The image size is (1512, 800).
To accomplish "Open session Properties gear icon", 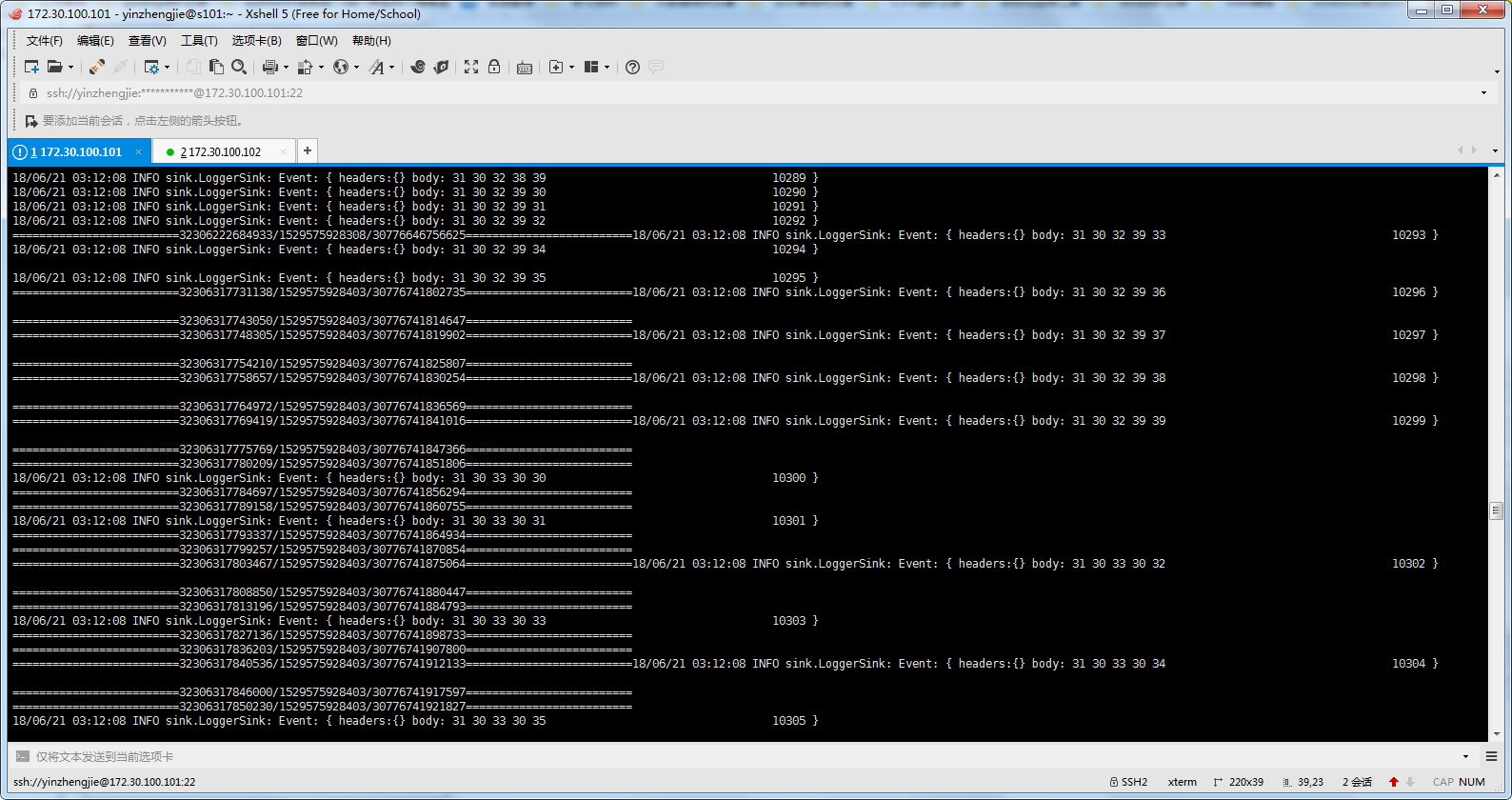I will click(151, 67).
